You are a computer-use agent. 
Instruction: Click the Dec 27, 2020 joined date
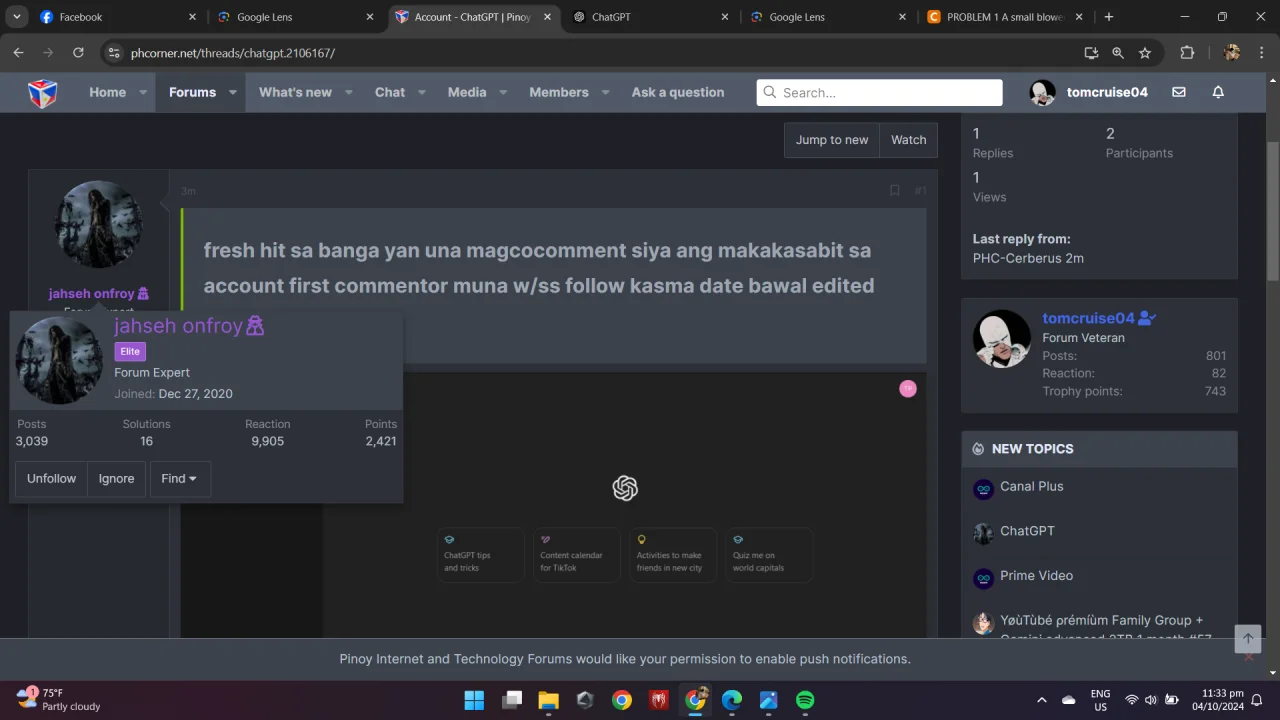pos(195,394)
